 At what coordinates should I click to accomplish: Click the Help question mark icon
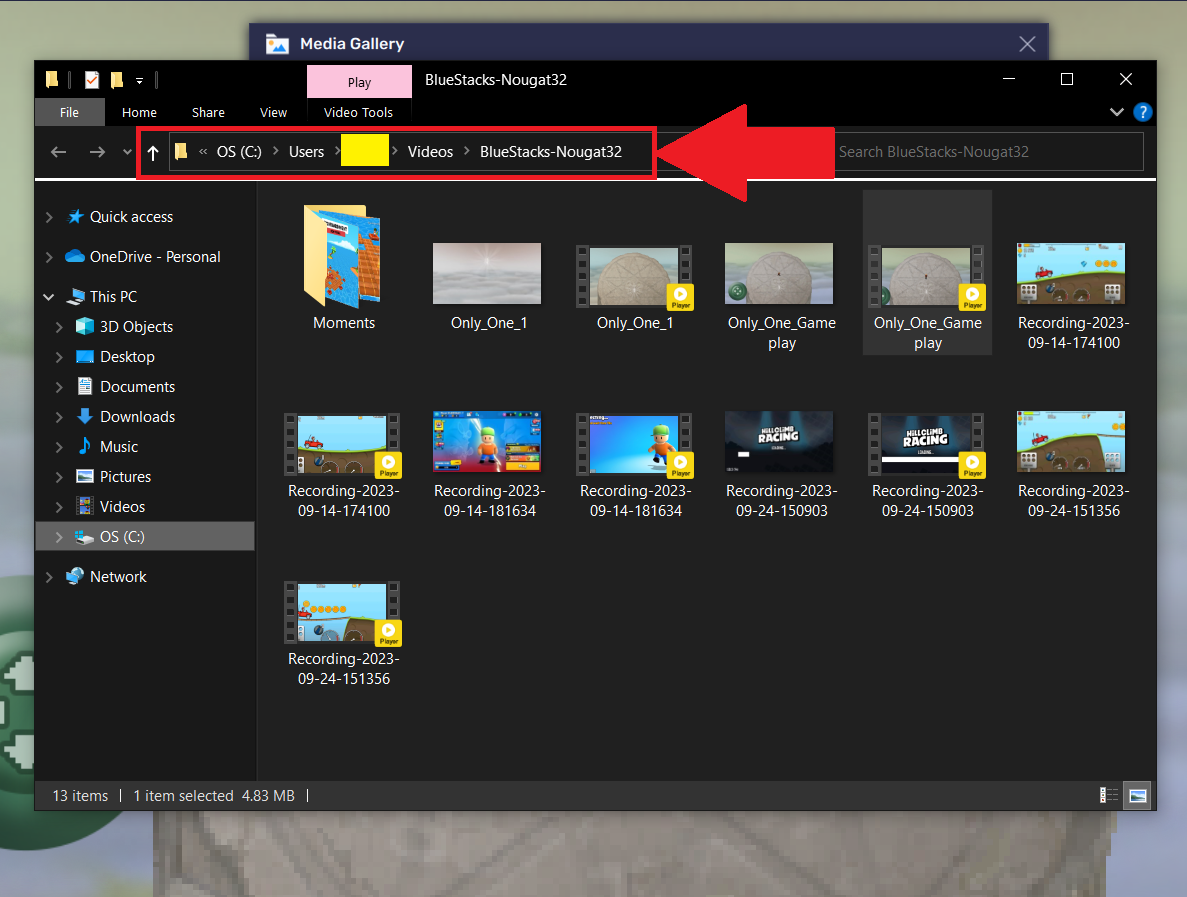point(1142,112)
